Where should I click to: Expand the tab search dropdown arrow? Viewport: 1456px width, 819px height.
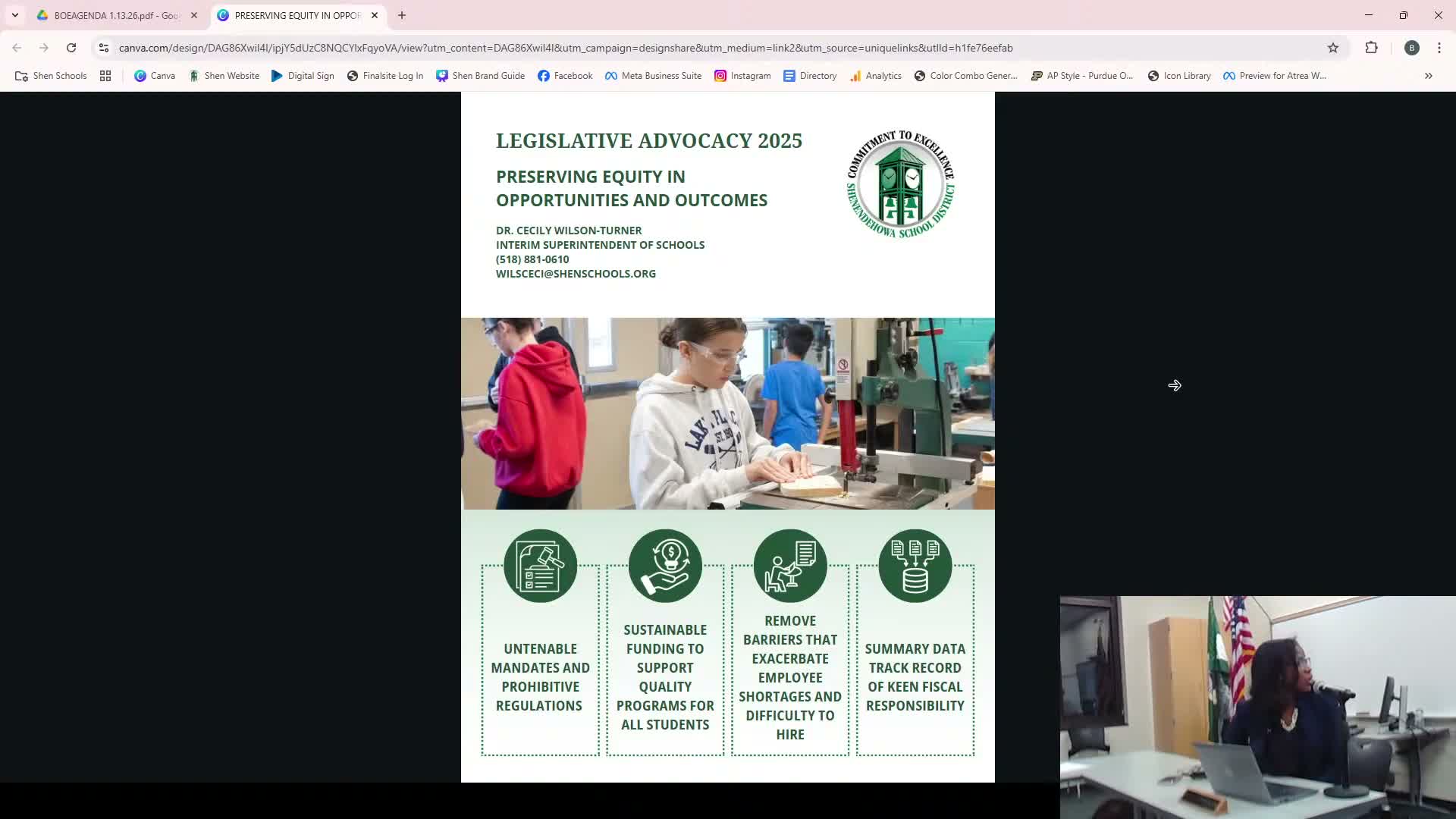15,15
